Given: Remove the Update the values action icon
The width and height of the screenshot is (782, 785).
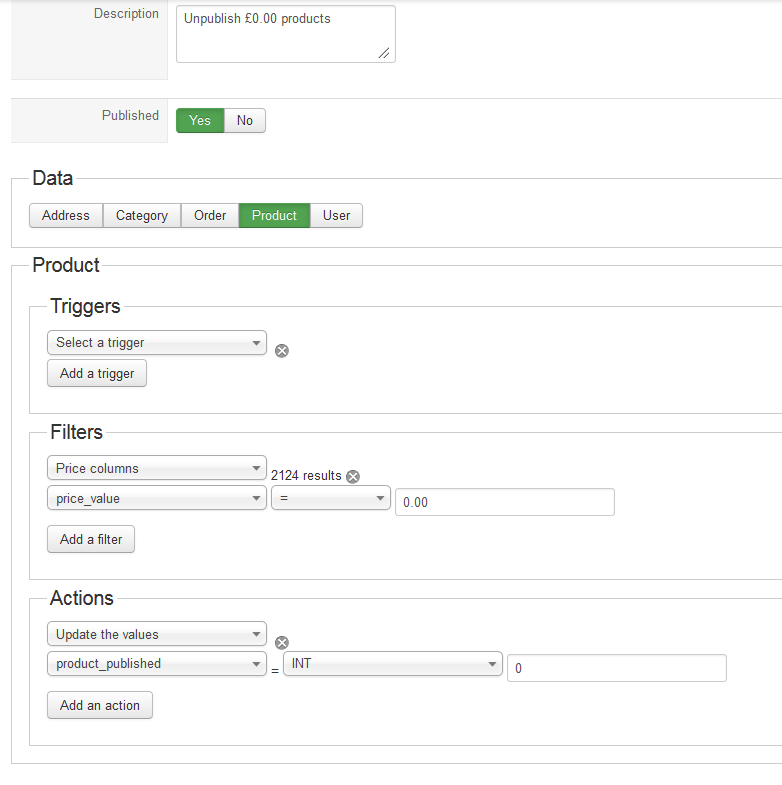Looking at the screenshot, I should (x=282, y=643).
